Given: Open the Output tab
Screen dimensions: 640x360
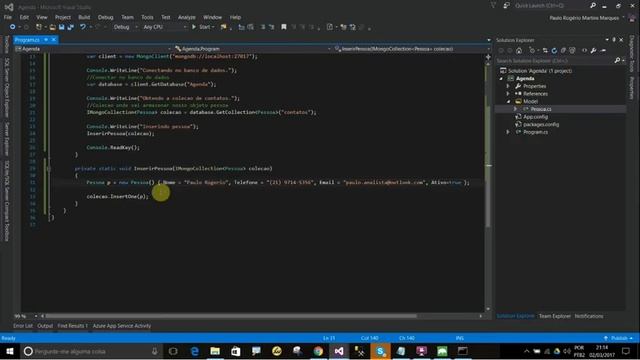Looking at the screenshot, I should tap(45, 326).
